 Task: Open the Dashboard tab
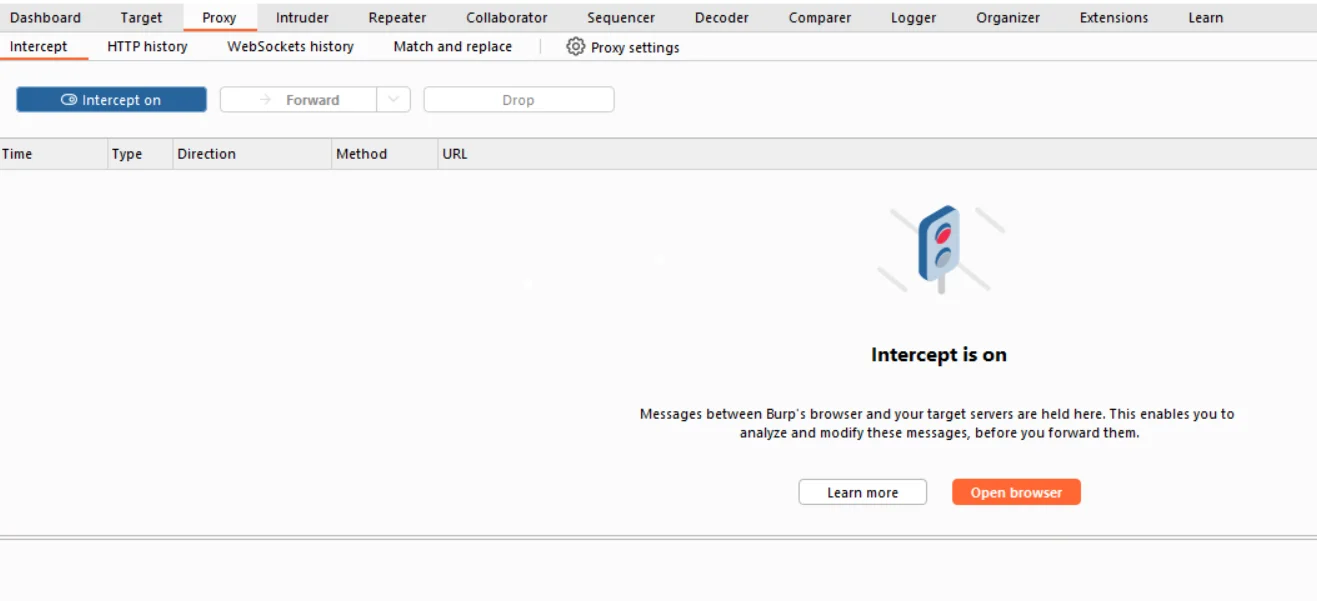(45, 17)
